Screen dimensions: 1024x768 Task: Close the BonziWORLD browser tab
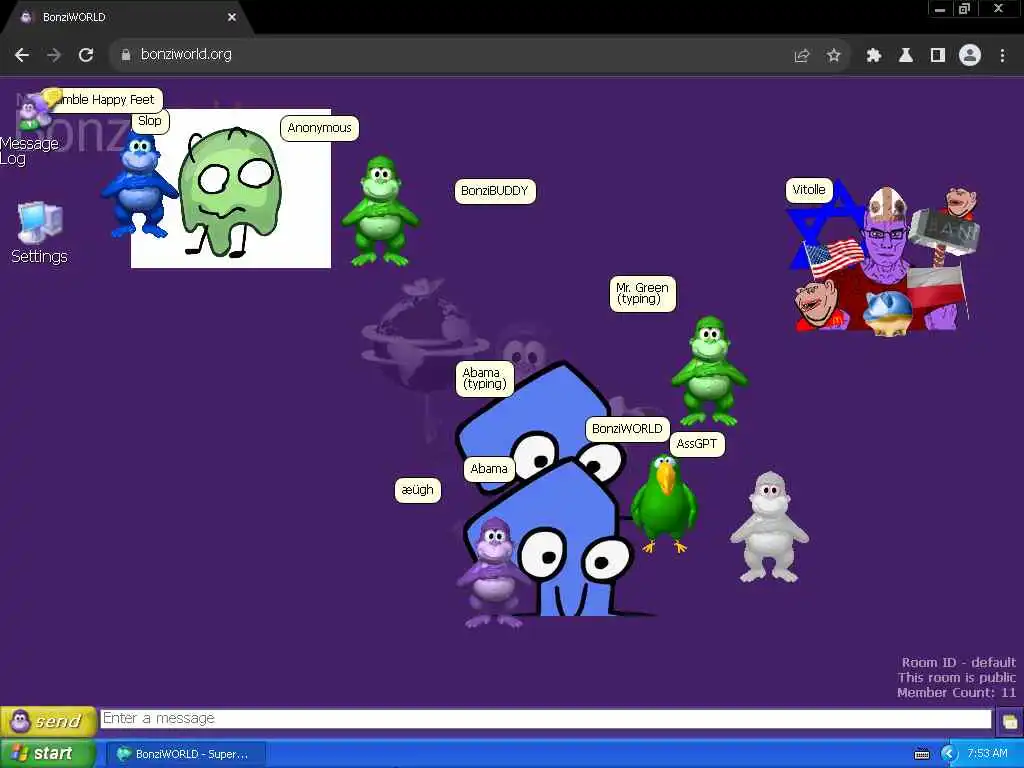(x=232, y=17)
